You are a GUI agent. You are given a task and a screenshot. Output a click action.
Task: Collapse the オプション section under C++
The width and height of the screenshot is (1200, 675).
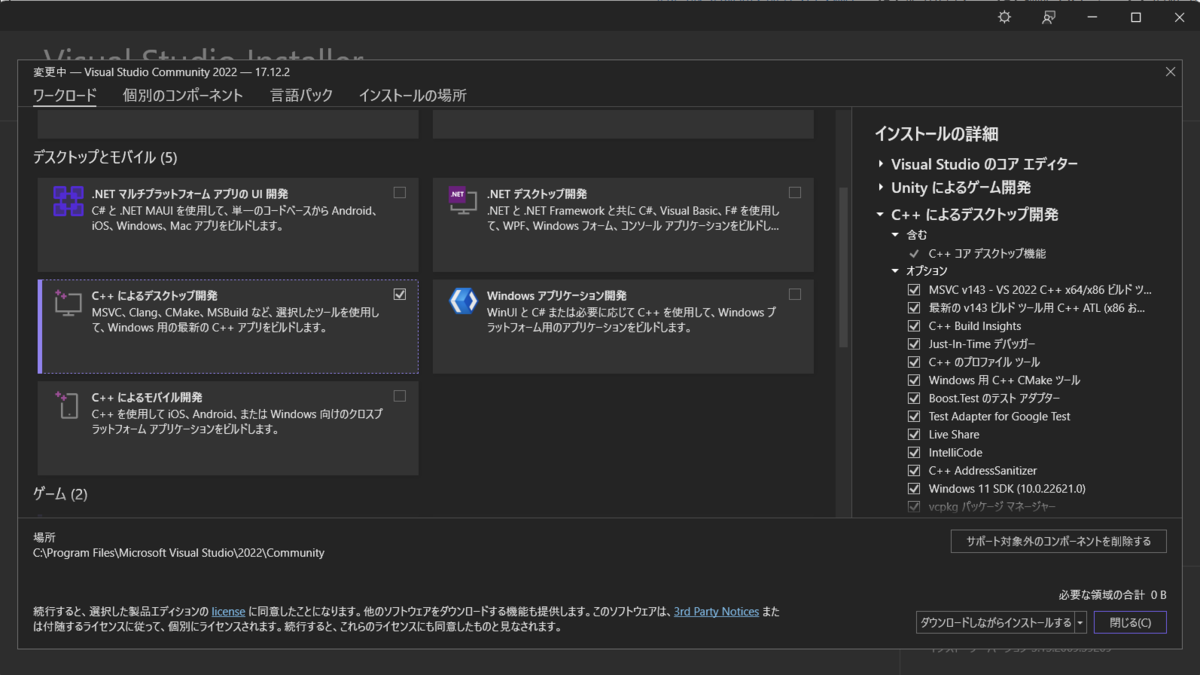tap(894, 270)
